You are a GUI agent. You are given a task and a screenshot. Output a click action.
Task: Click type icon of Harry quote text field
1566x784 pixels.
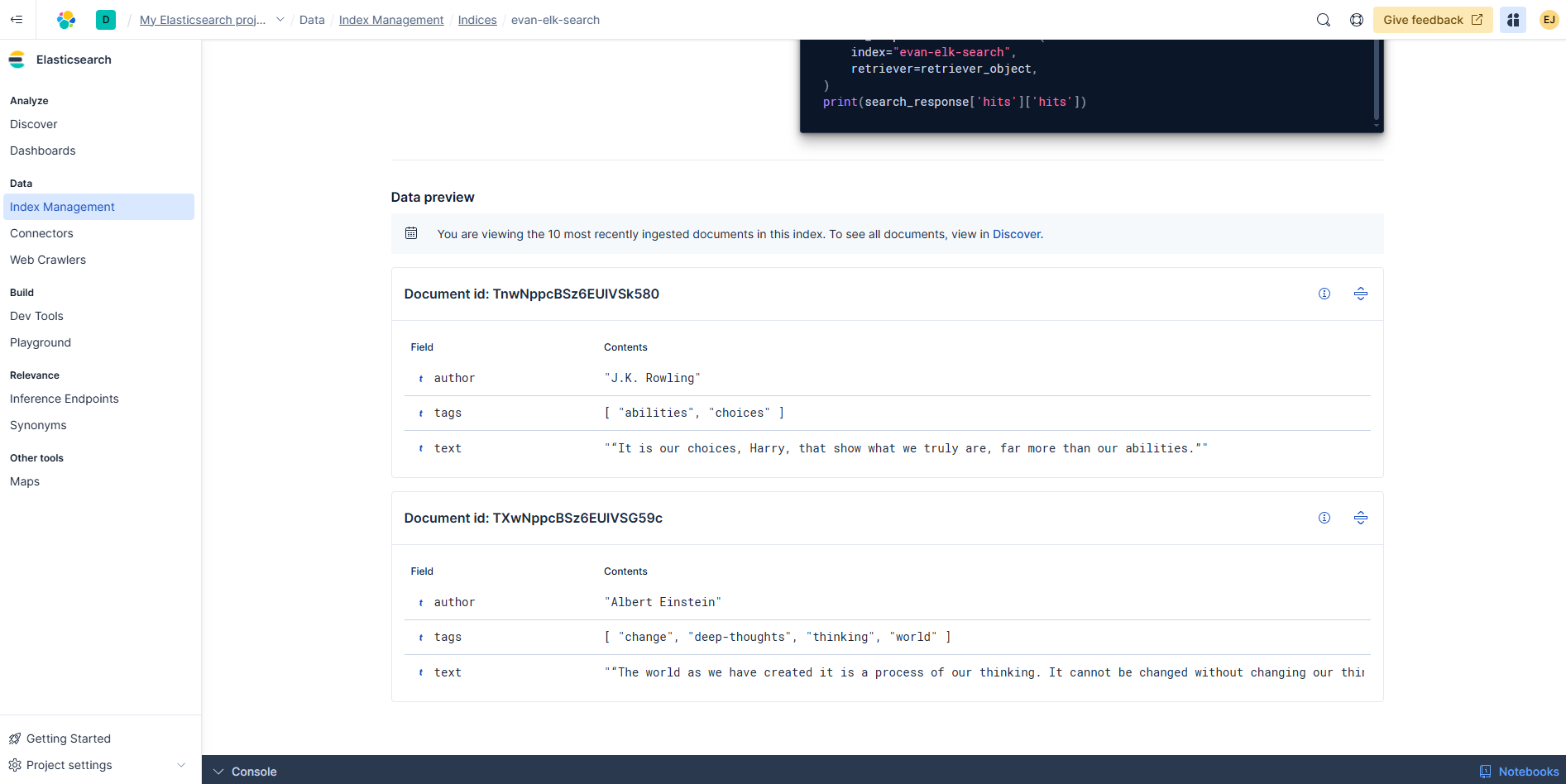click(x=421, y=449)
